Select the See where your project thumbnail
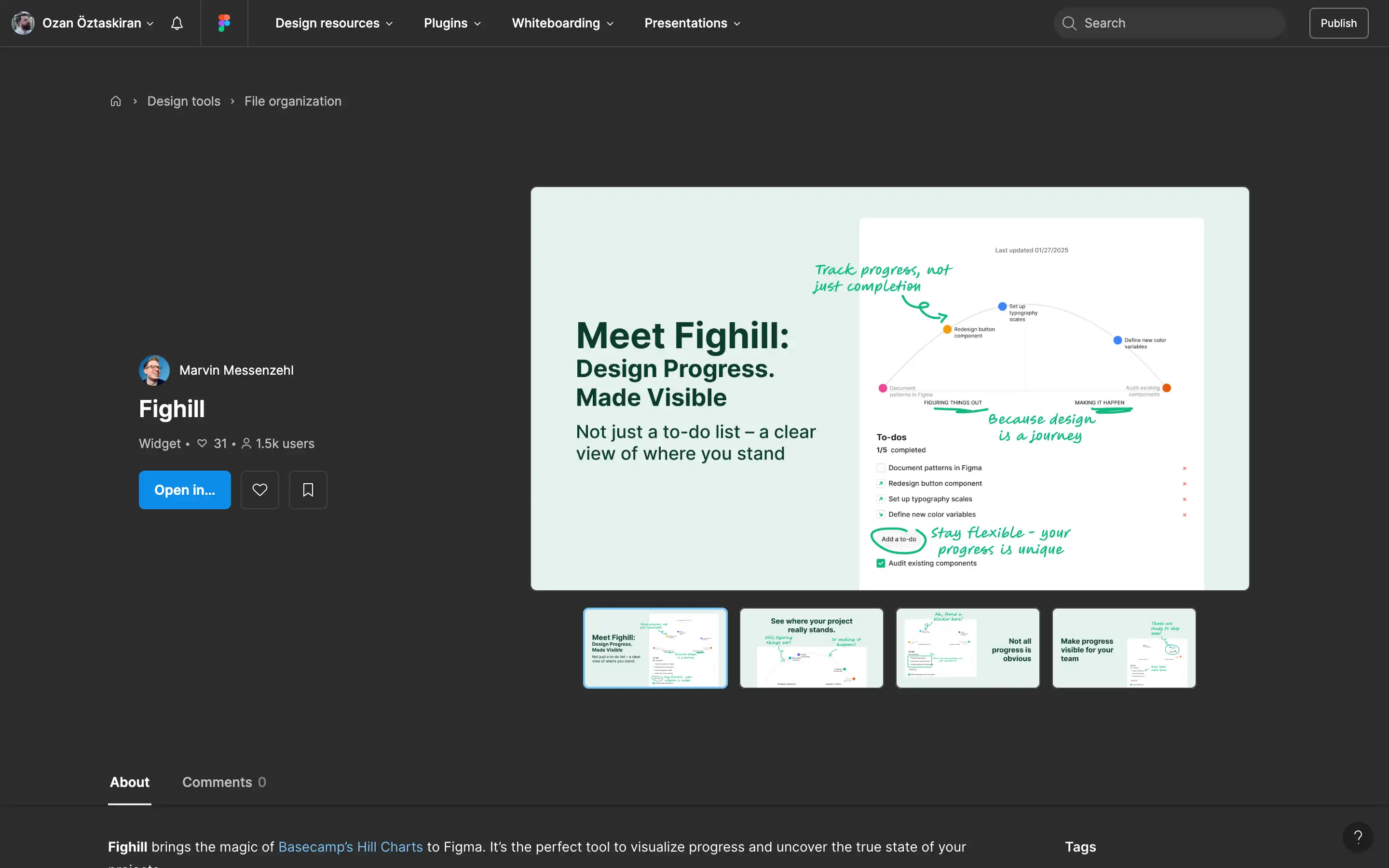1389x868 pixels. 812,648
